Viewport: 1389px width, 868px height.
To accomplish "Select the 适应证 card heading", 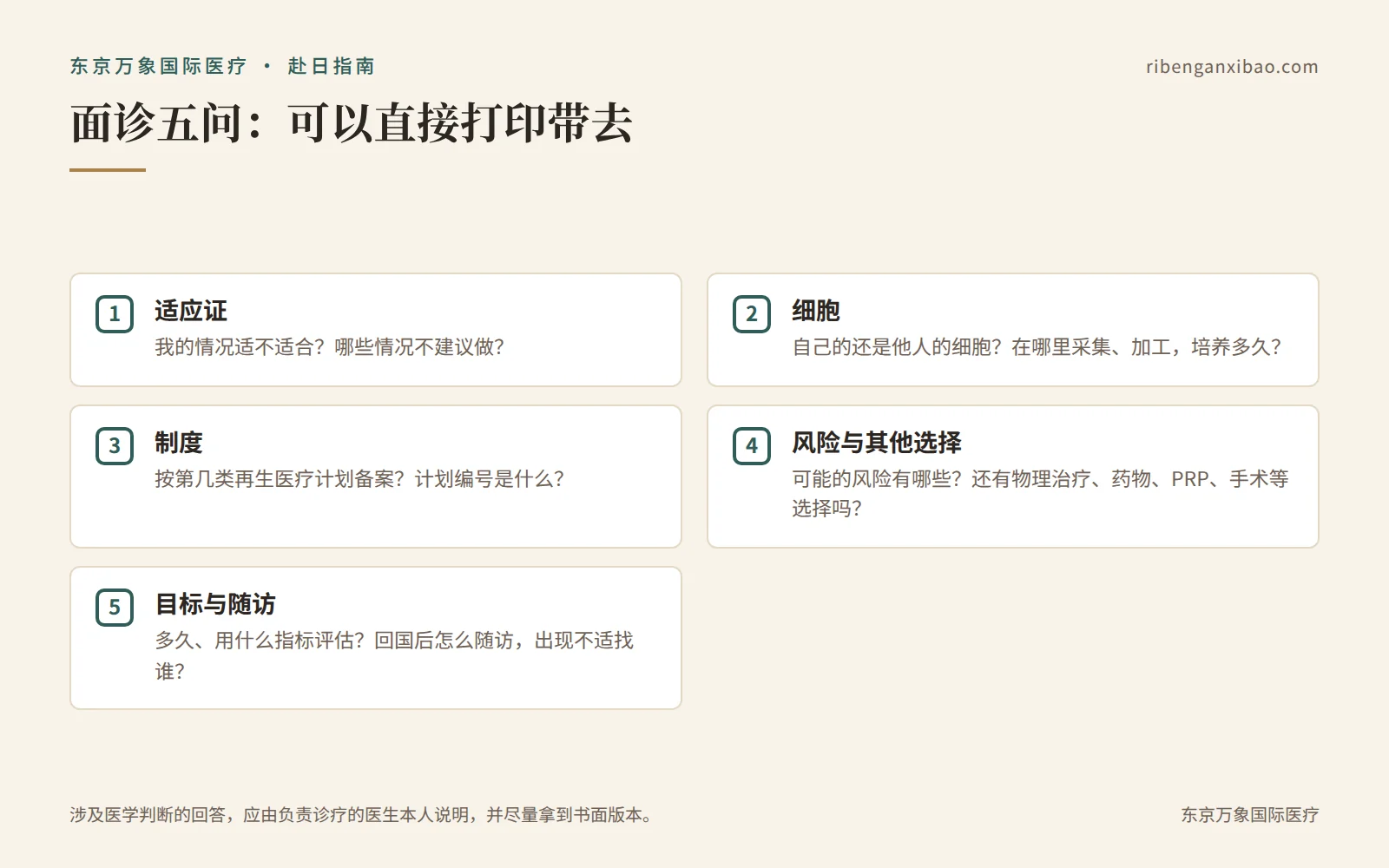I will click(x=191, y=311).
